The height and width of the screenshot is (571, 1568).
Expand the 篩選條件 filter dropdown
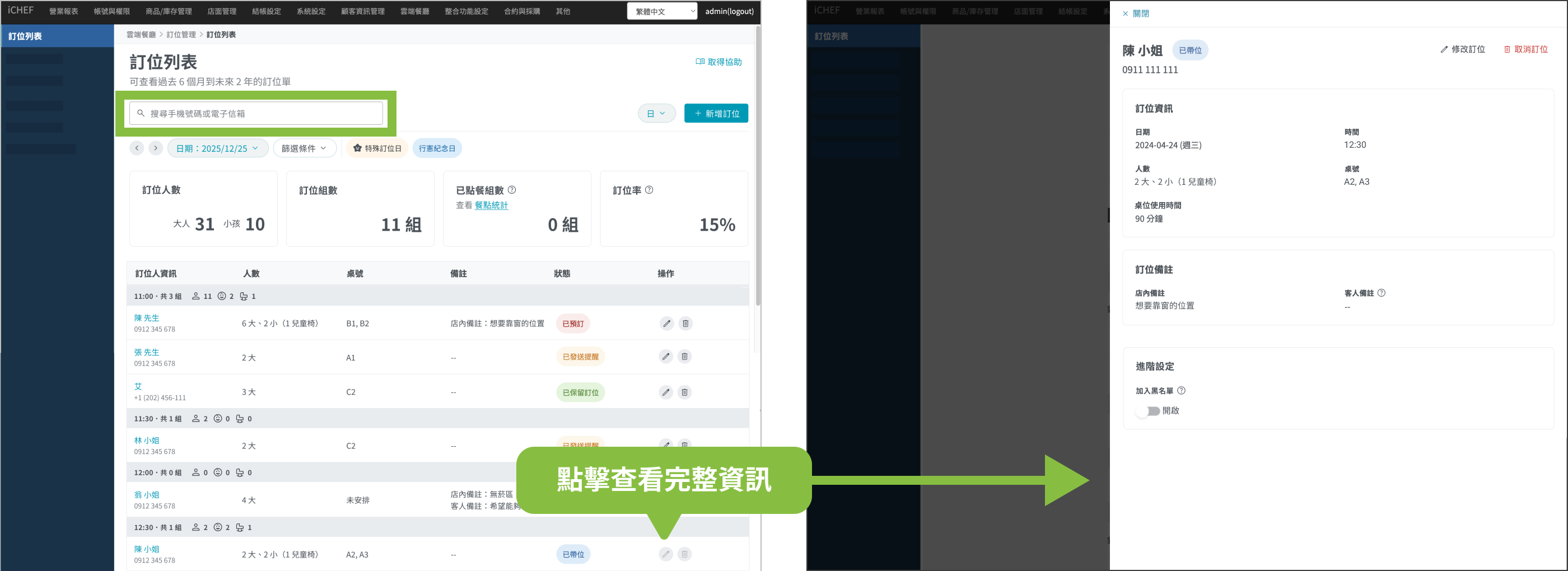pyautogui.click(x=304, y=148)
